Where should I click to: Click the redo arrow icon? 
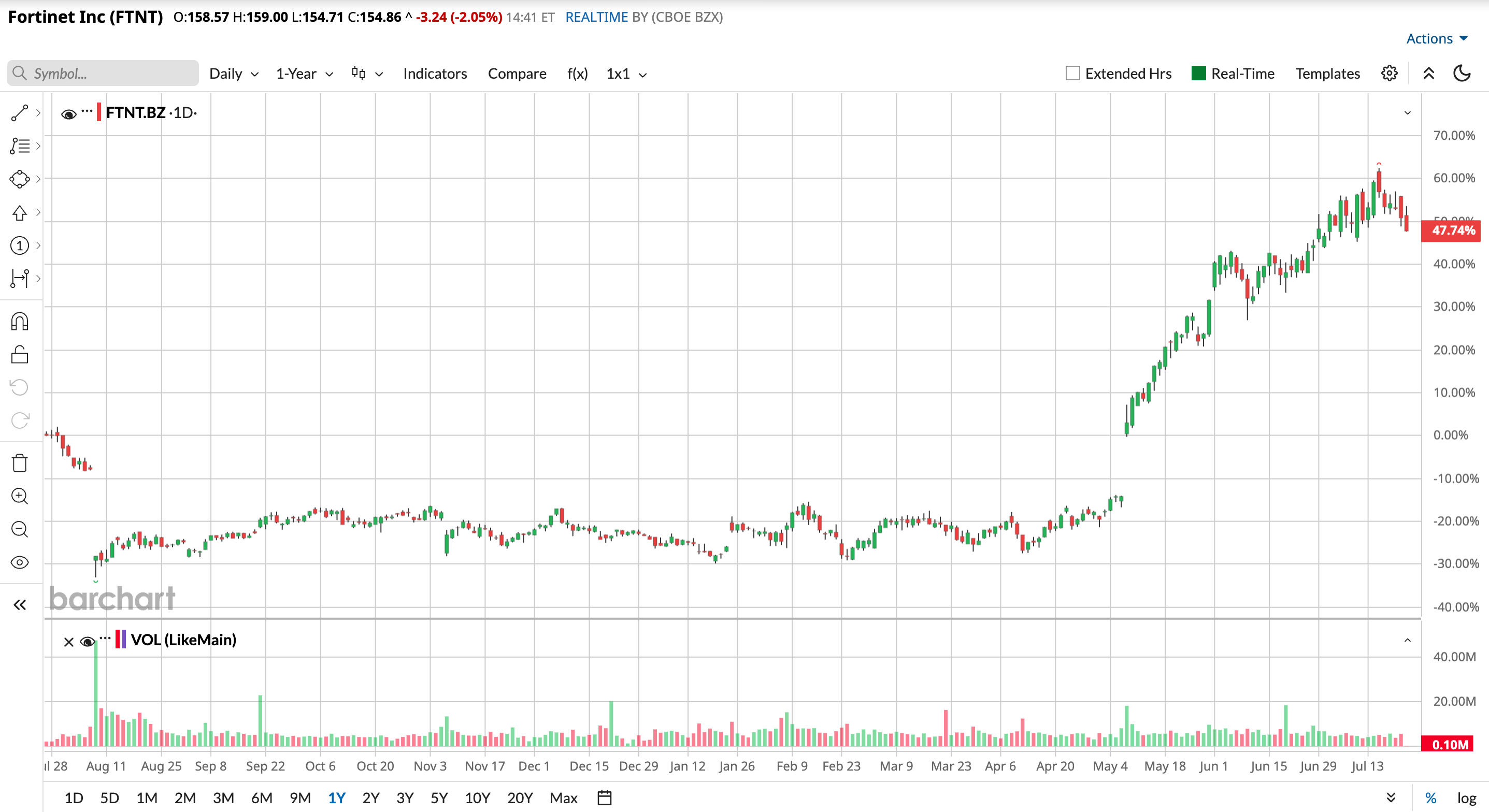20,420
